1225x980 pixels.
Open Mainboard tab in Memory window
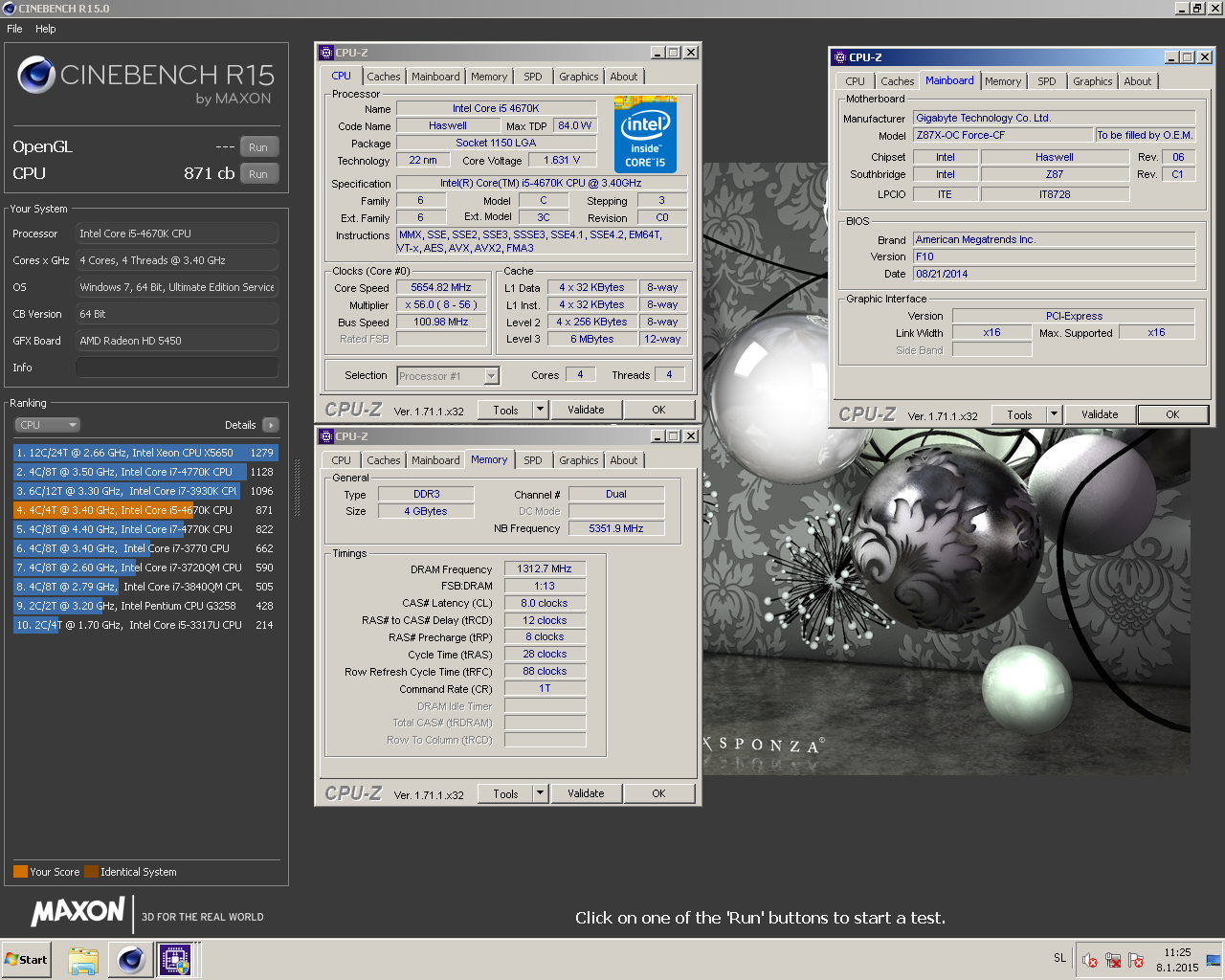pyautogui.click(x=435, y=460)
